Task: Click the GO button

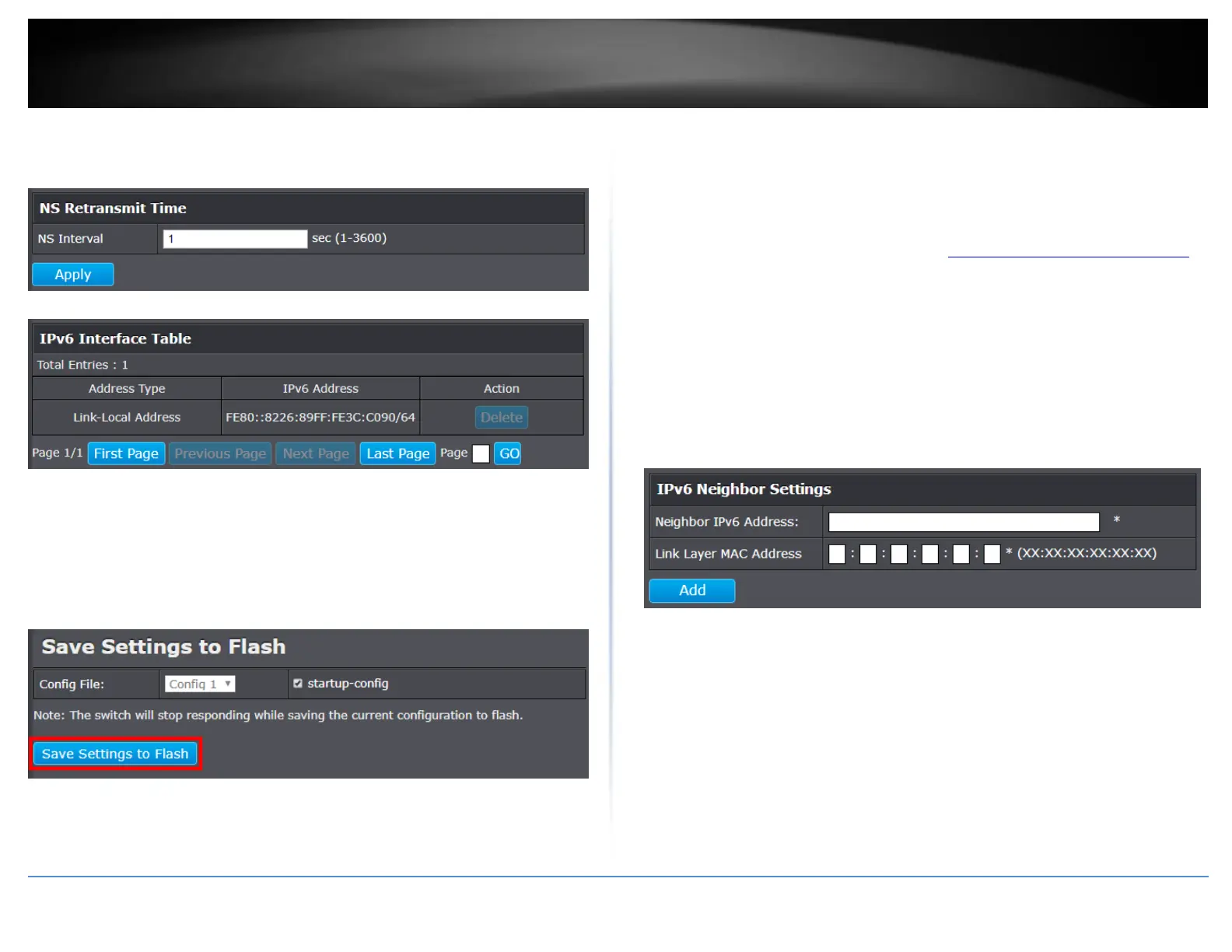Action: [509, 453]
